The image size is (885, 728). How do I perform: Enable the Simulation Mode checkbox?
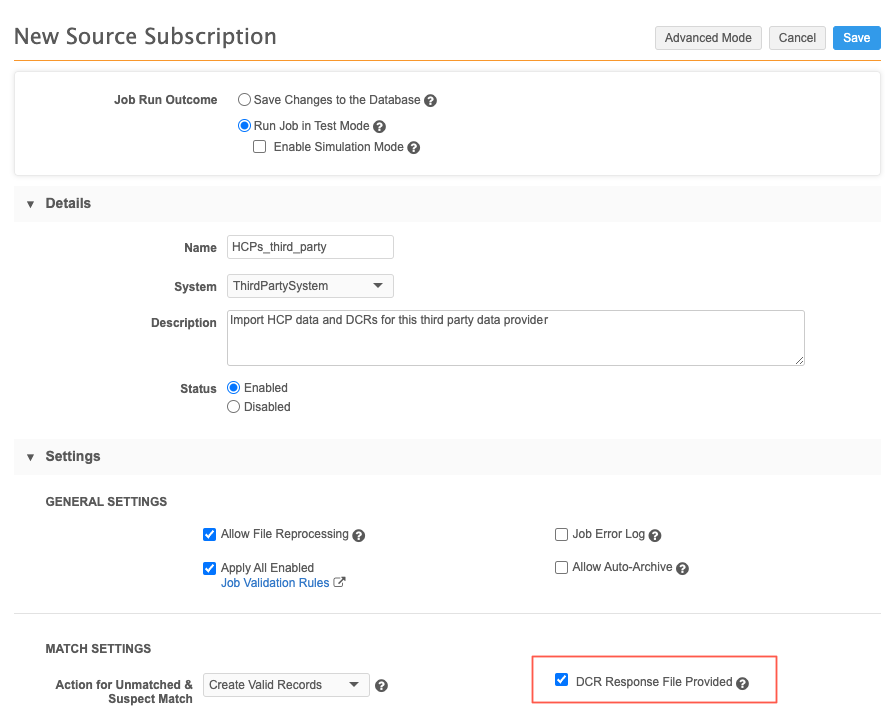[x=260, y=147]
